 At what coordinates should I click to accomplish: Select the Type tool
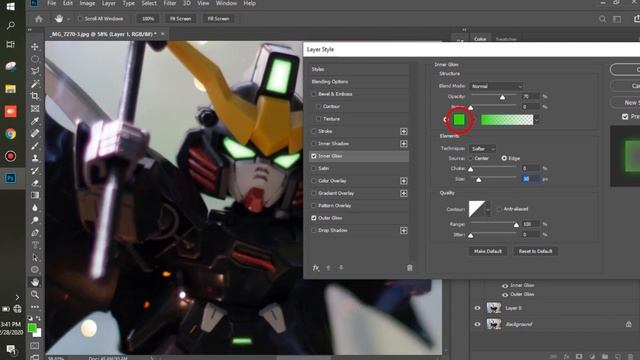pos(35,245)
